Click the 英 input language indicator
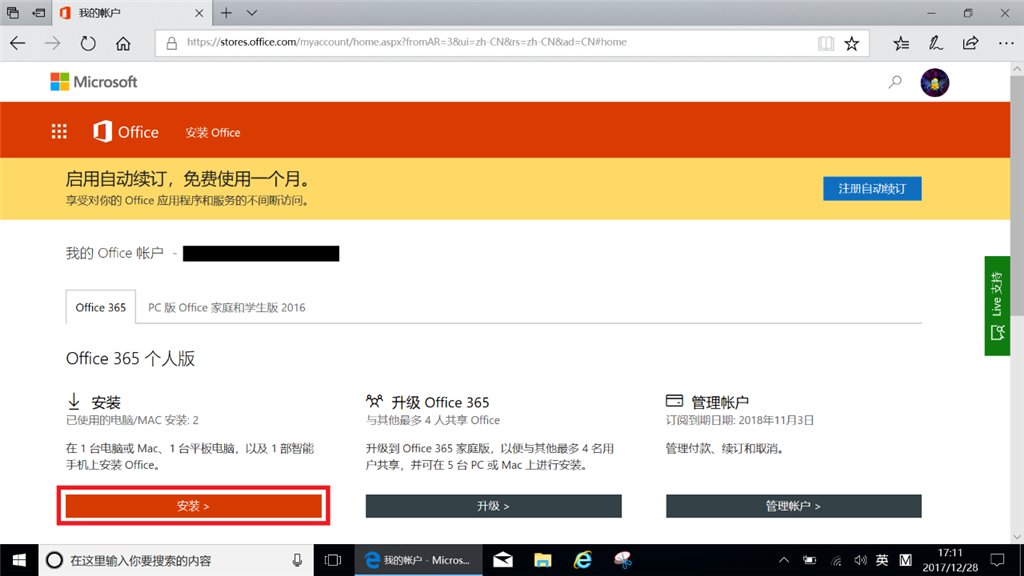Image resolution: width=1024 pixels, height=576 pixels. [x=882, y=560]
